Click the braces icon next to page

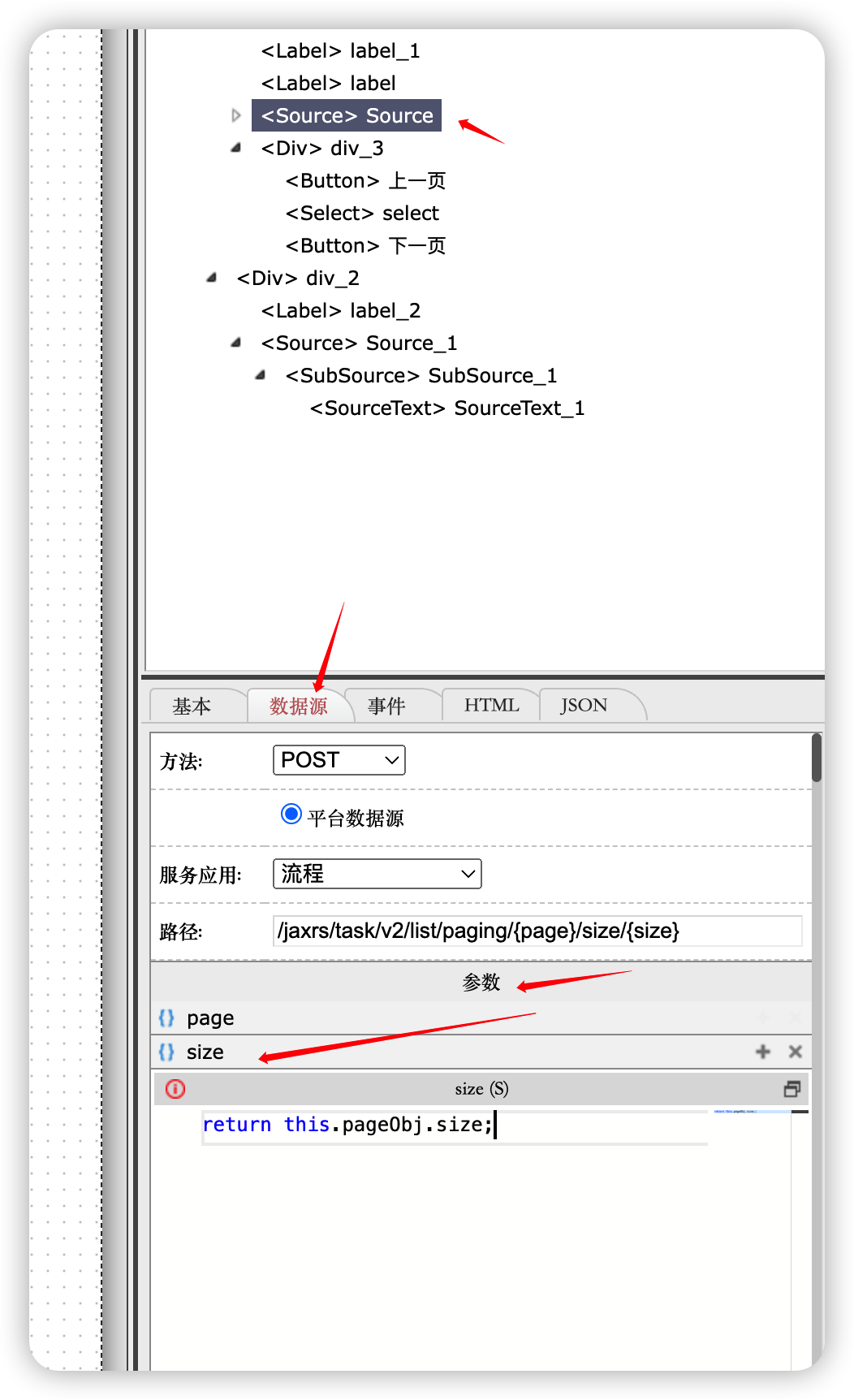166,1018
